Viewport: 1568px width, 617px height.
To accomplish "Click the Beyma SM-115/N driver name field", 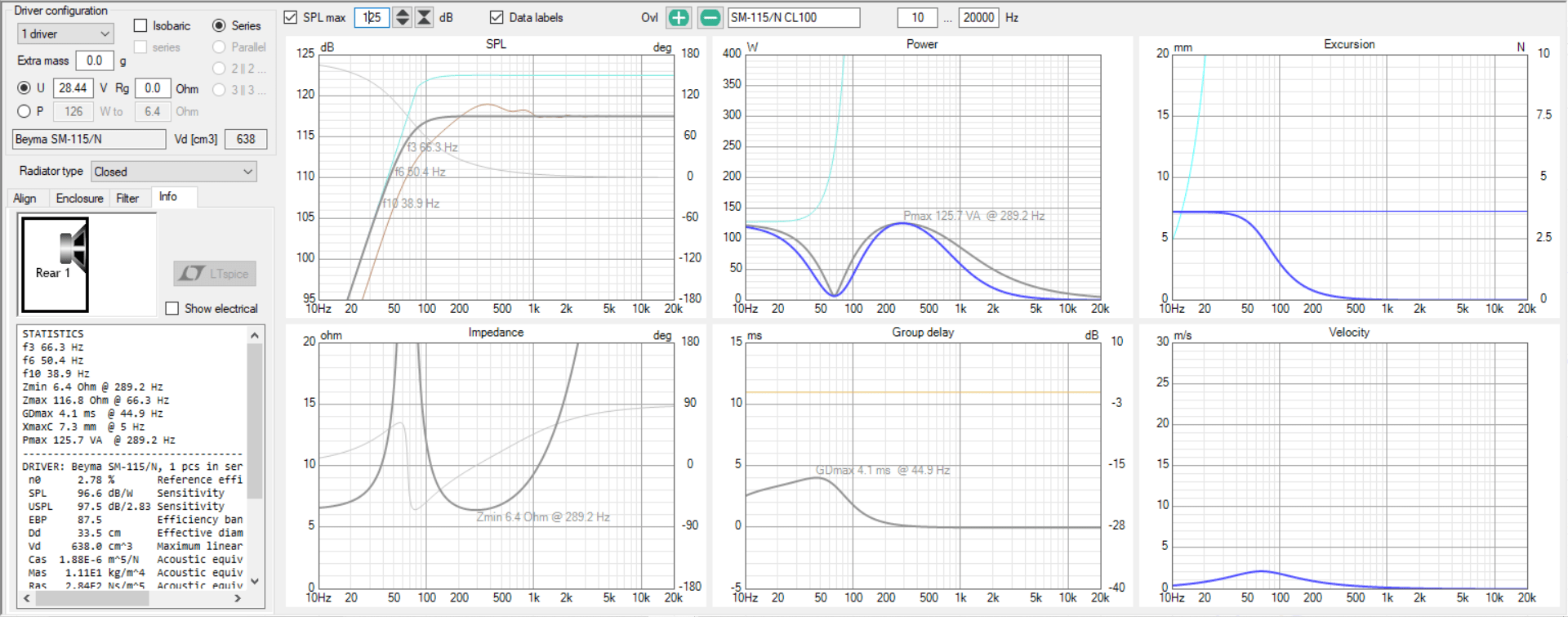I will pyautogui.click(x=89, y=139).
